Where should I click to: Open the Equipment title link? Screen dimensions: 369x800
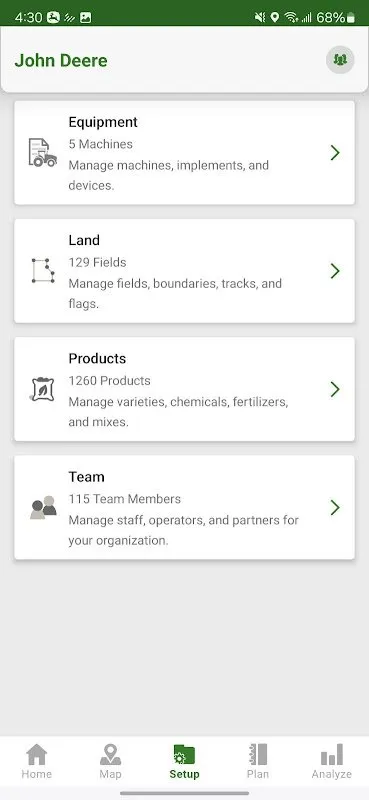[103, 122]
